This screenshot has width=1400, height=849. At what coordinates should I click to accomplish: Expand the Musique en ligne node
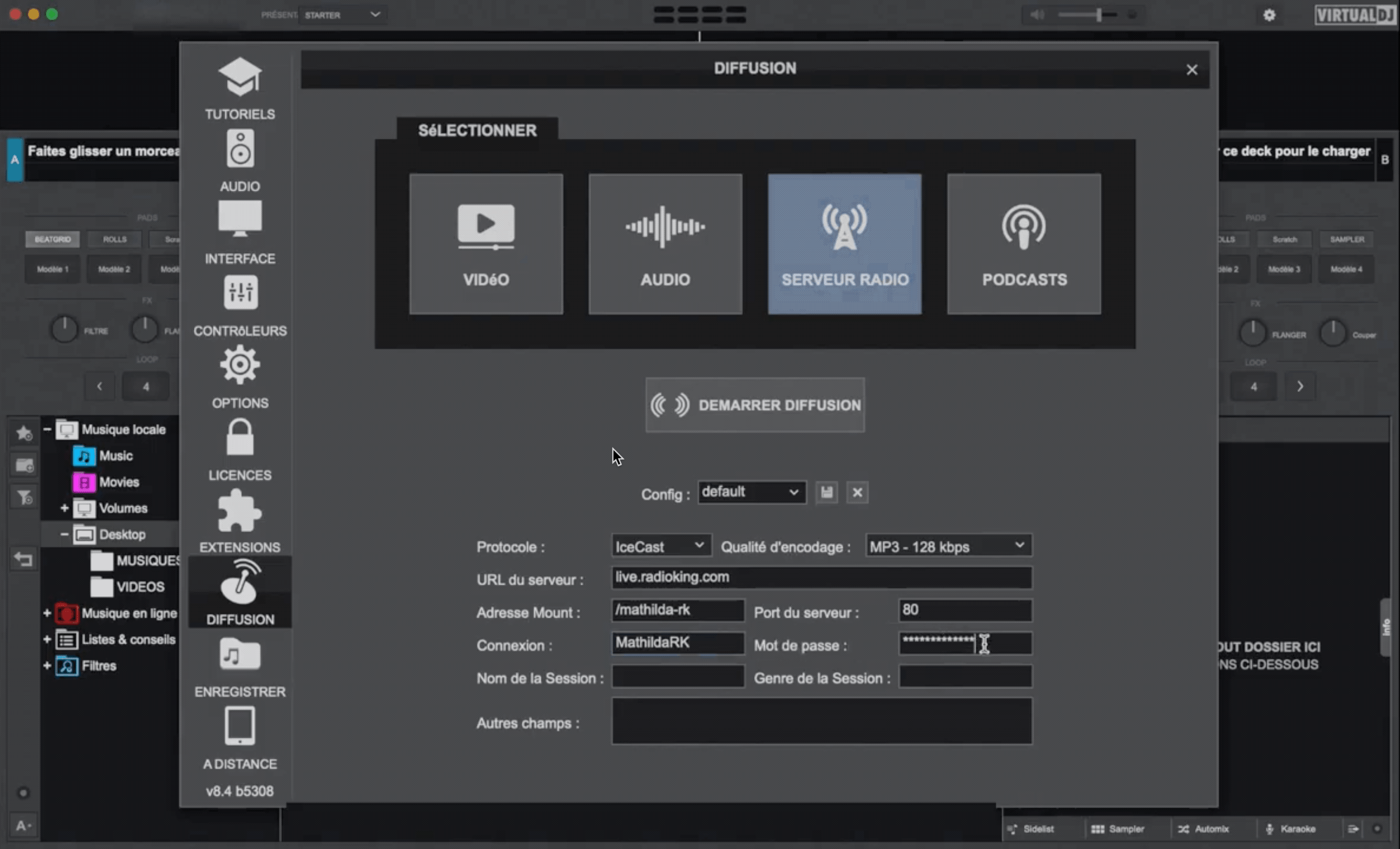[47, 613]
